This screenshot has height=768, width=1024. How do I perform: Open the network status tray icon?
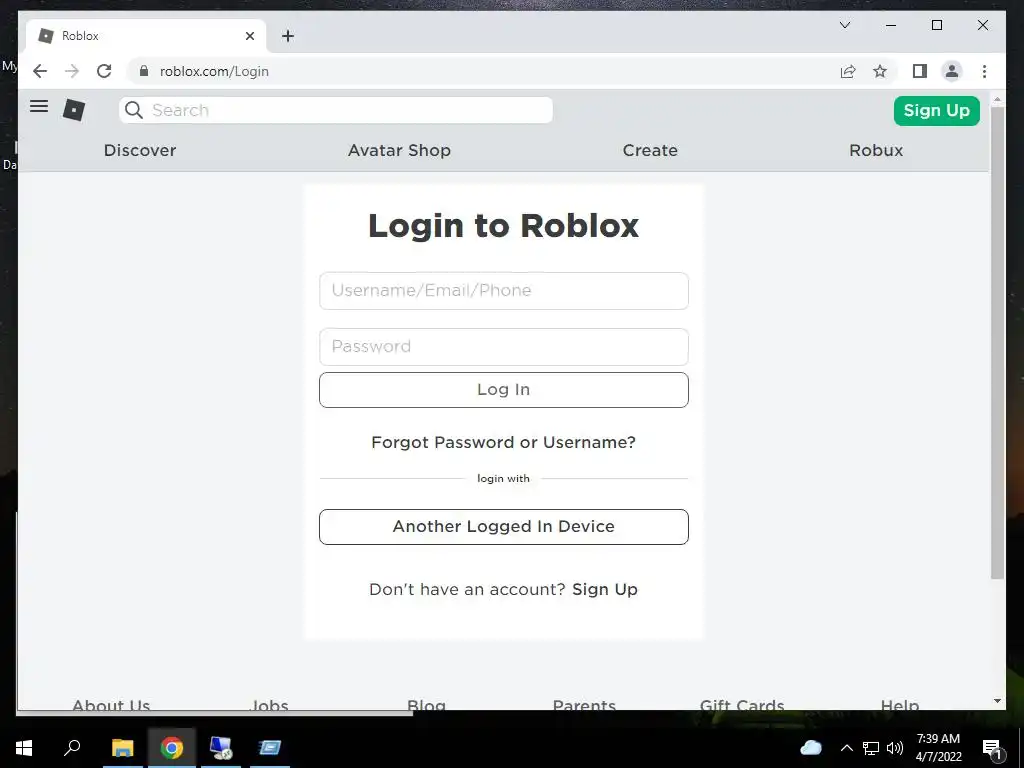pos(871,748)
